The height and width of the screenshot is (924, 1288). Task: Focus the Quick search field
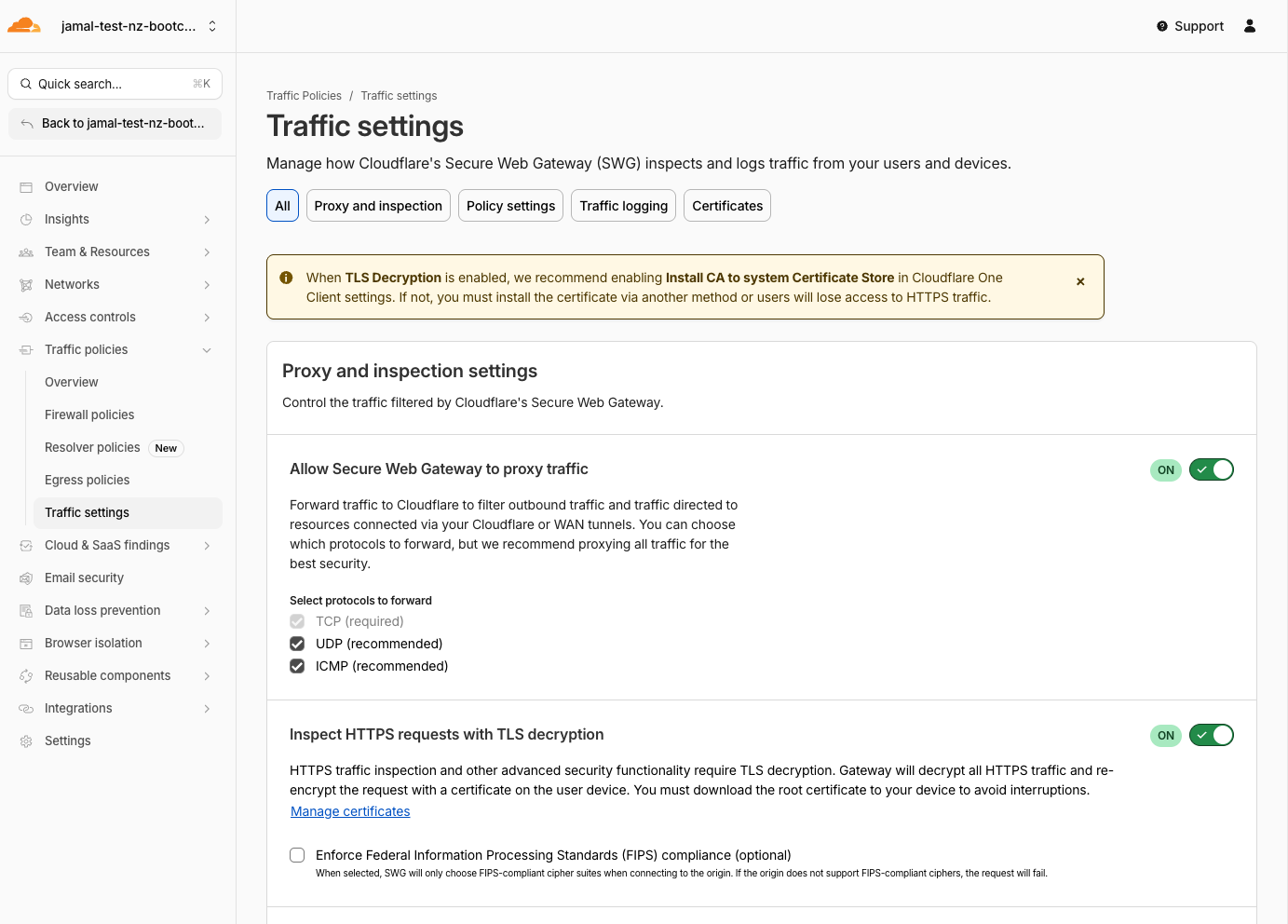click(x=115, y=84)
